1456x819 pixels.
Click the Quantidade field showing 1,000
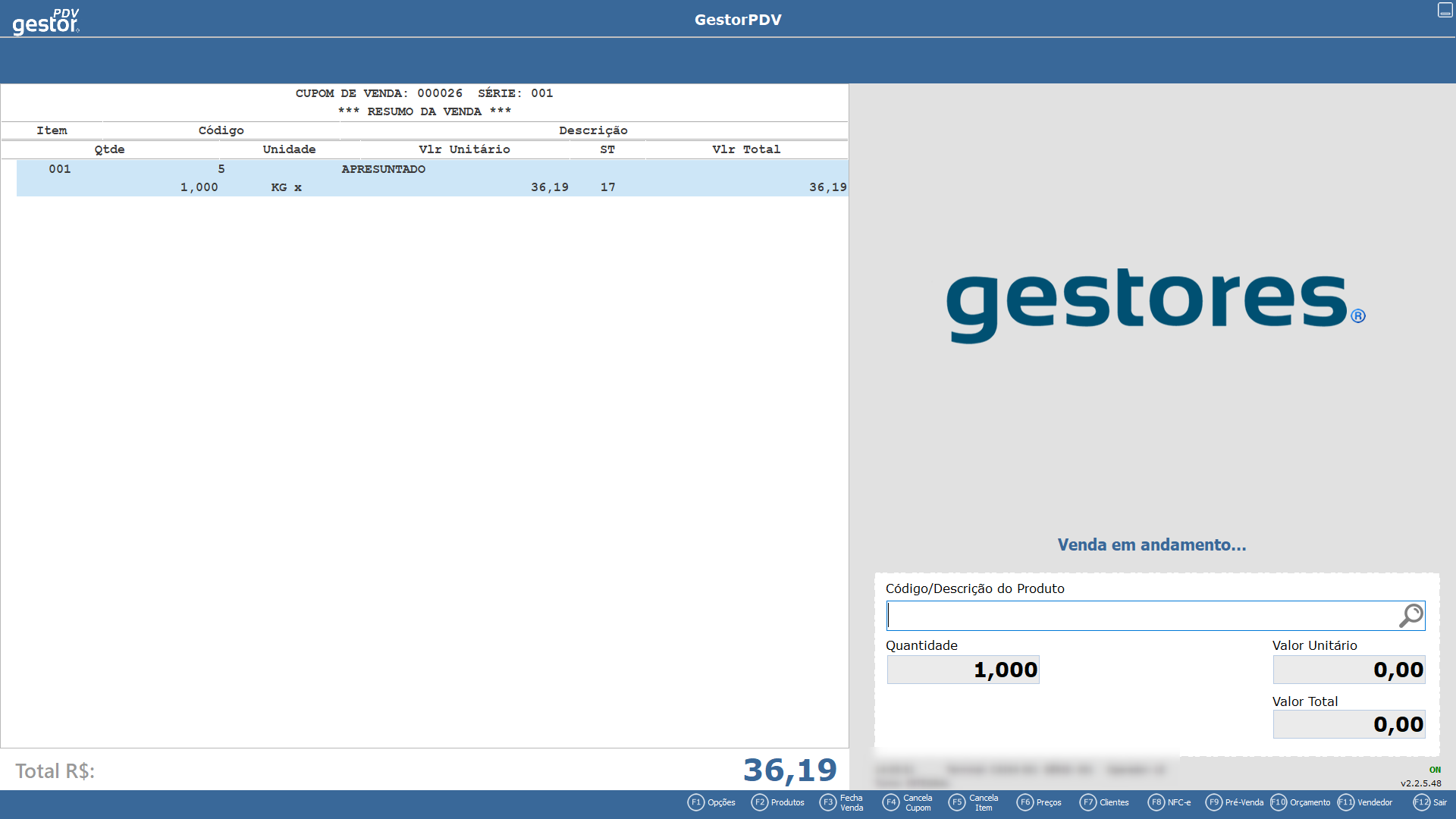(x=963, y=670)
